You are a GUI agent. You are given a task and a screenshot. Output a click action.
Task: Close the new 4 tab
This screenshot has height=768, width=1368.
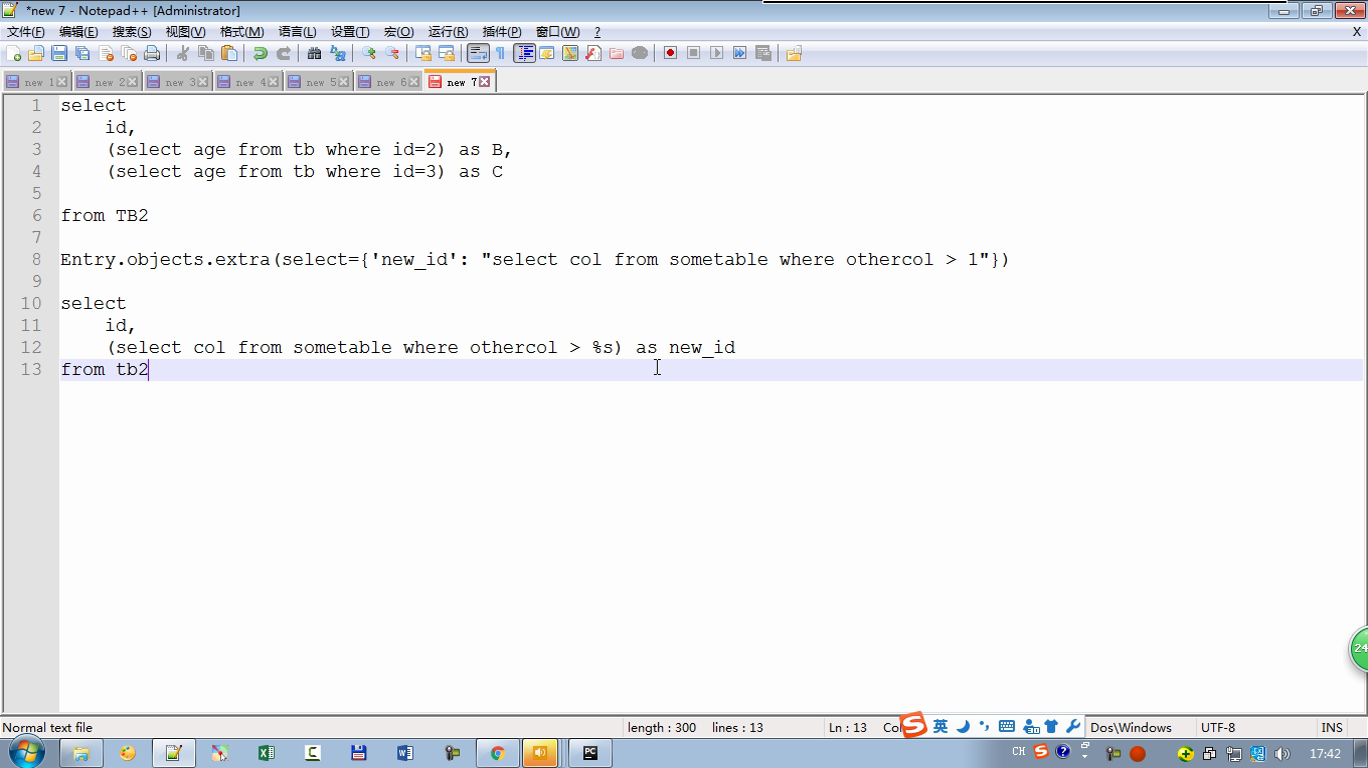pos(274,82)
